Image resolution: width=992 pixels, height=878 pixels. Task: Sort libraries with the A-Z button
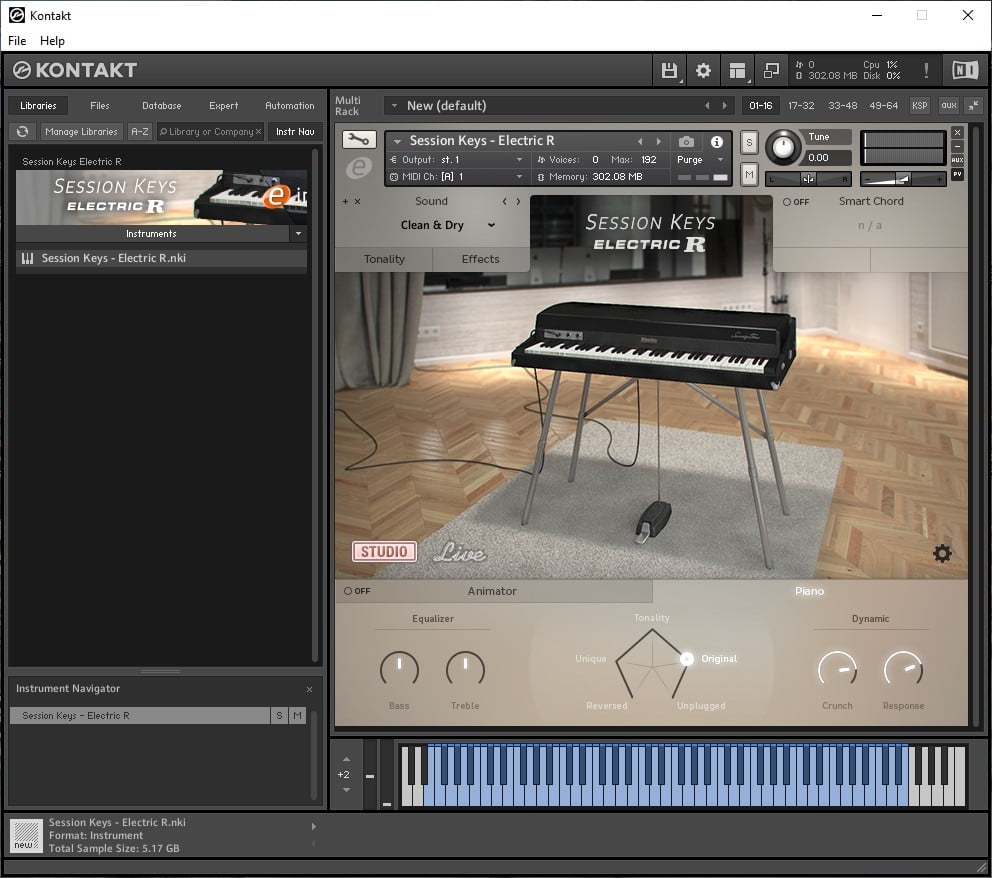(x=139, y=132)
